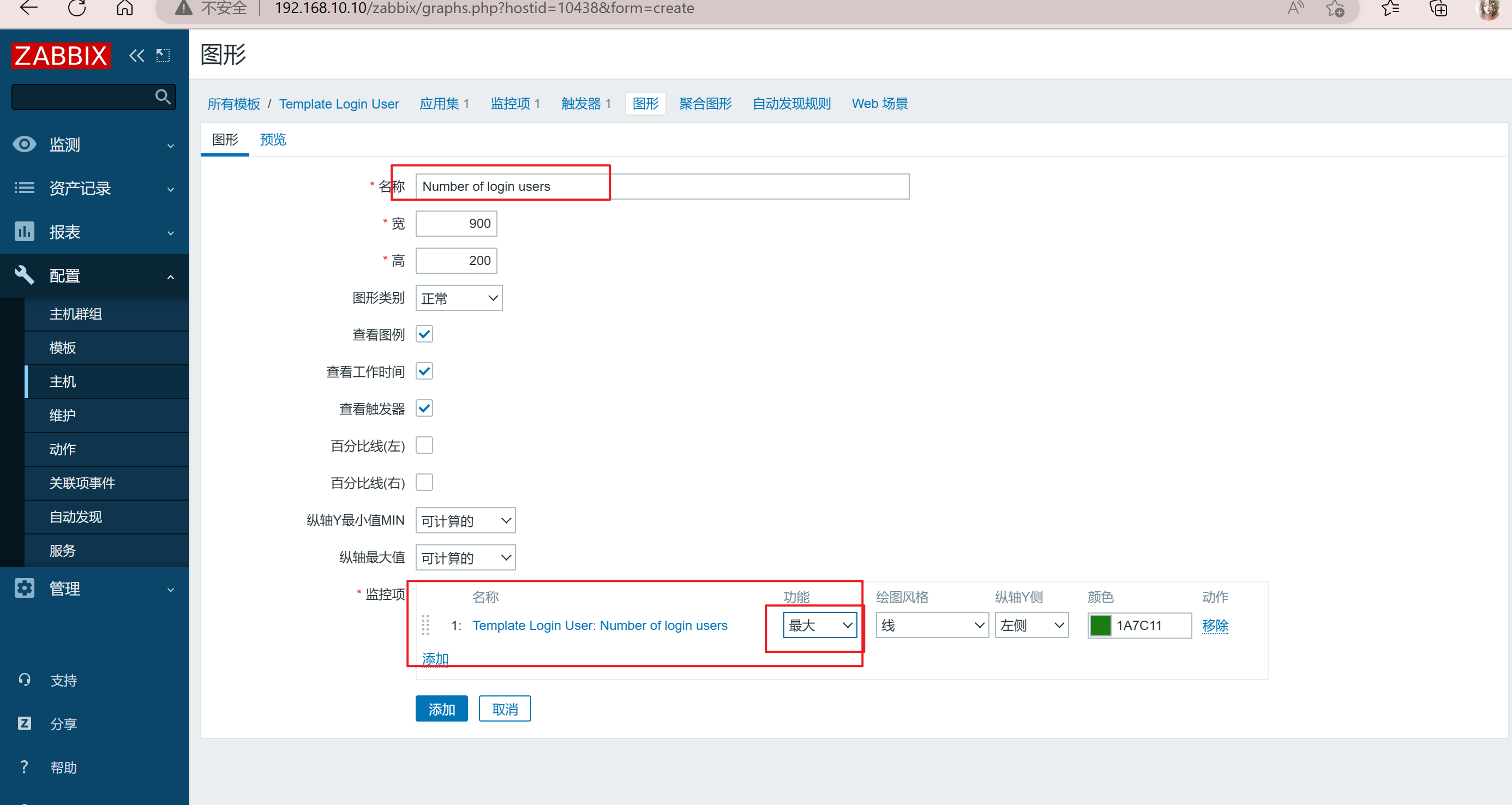The width and height of the screenshot is (1512, 805).
Task: Open read aloud icon in address bar
Action: pos(1295,8)
